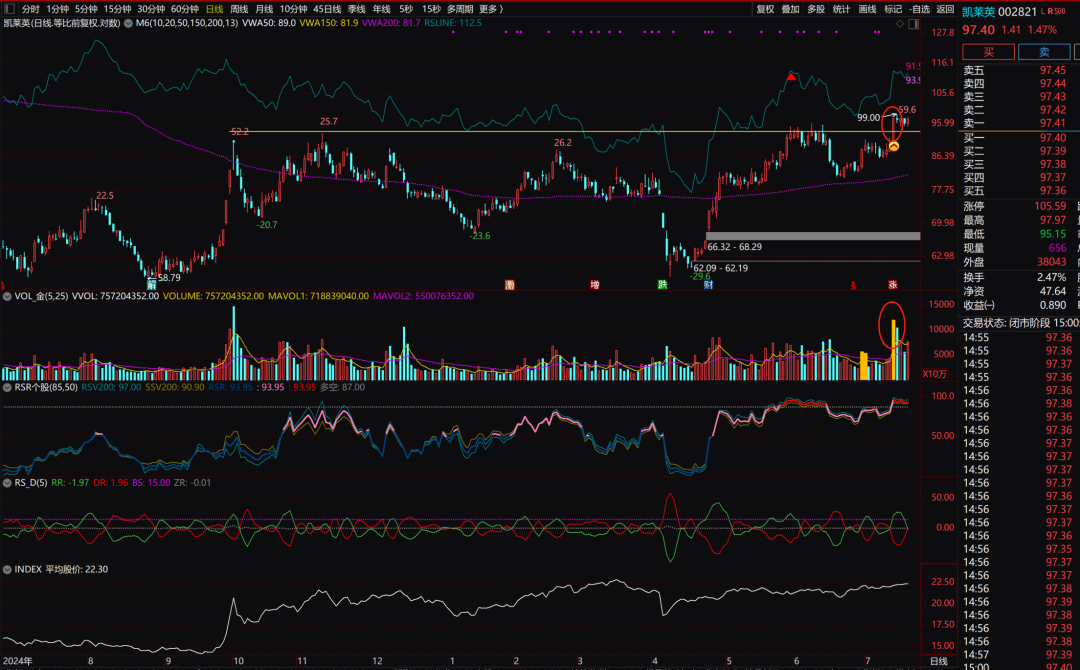Click the 标记 mark button

893,9
